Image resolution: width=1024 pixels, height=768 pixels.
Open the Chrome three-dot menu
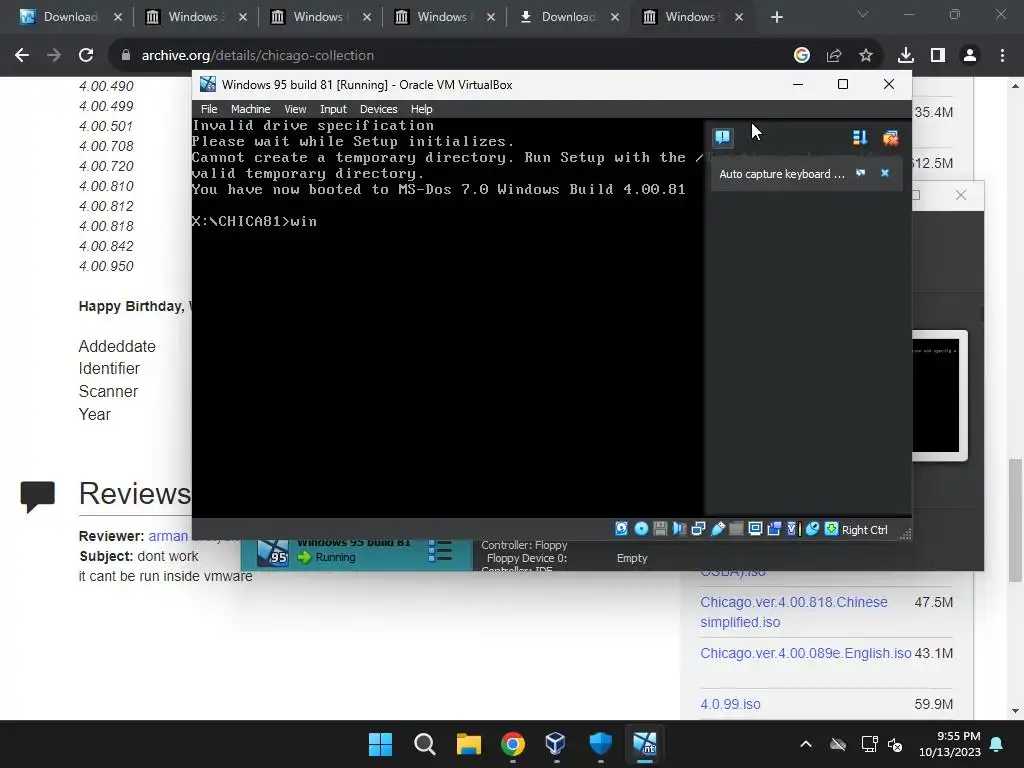(x=1002, y=56)
